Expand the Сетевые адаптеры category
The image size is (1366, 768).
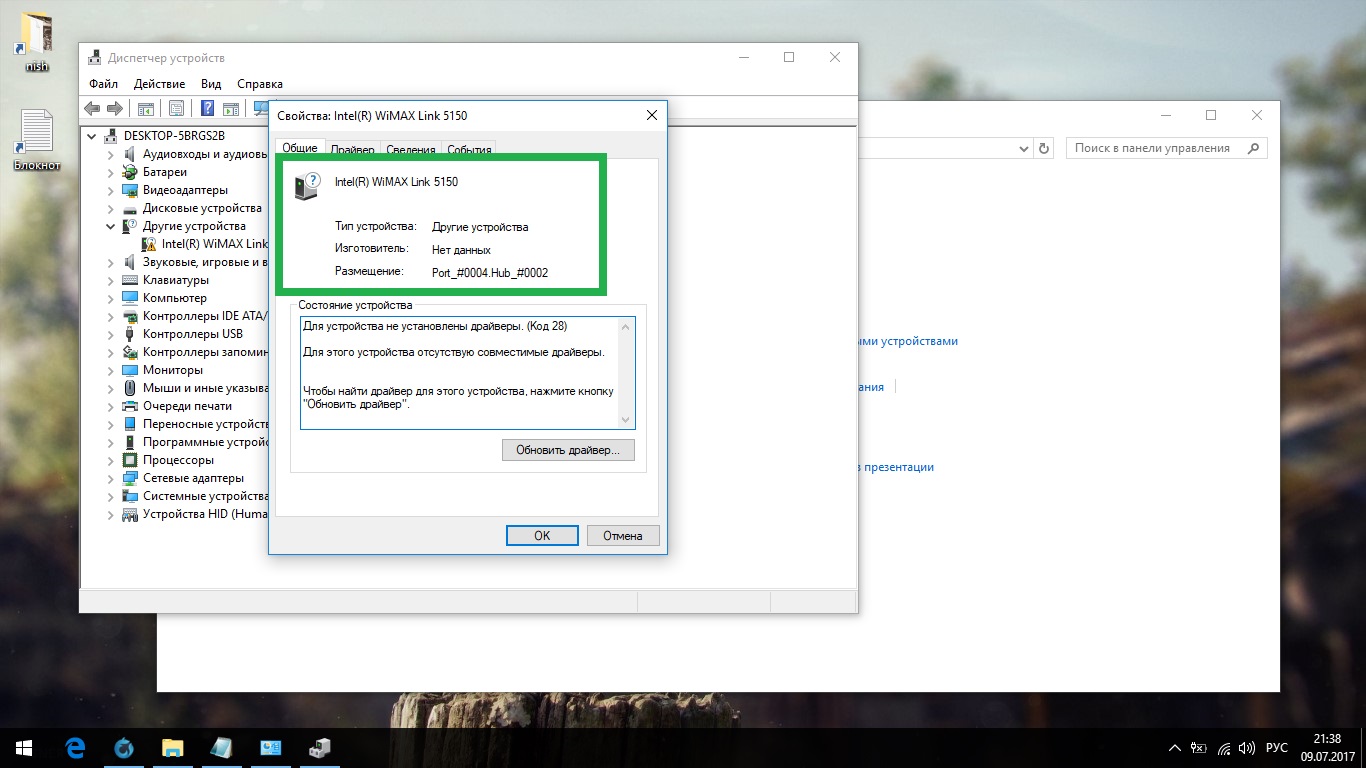click(x=111, y=478)
